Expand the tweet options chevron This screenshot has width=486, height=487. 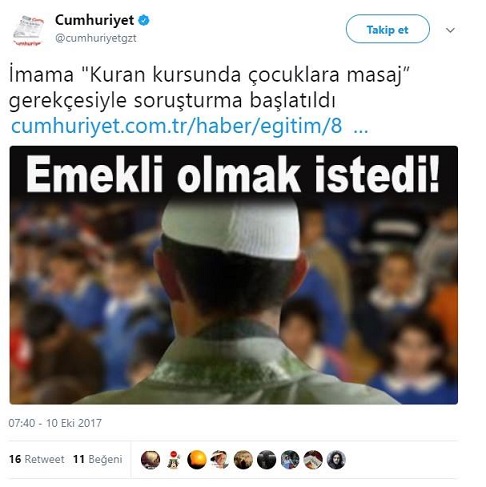pyautogui.click(x=450, y=30)
